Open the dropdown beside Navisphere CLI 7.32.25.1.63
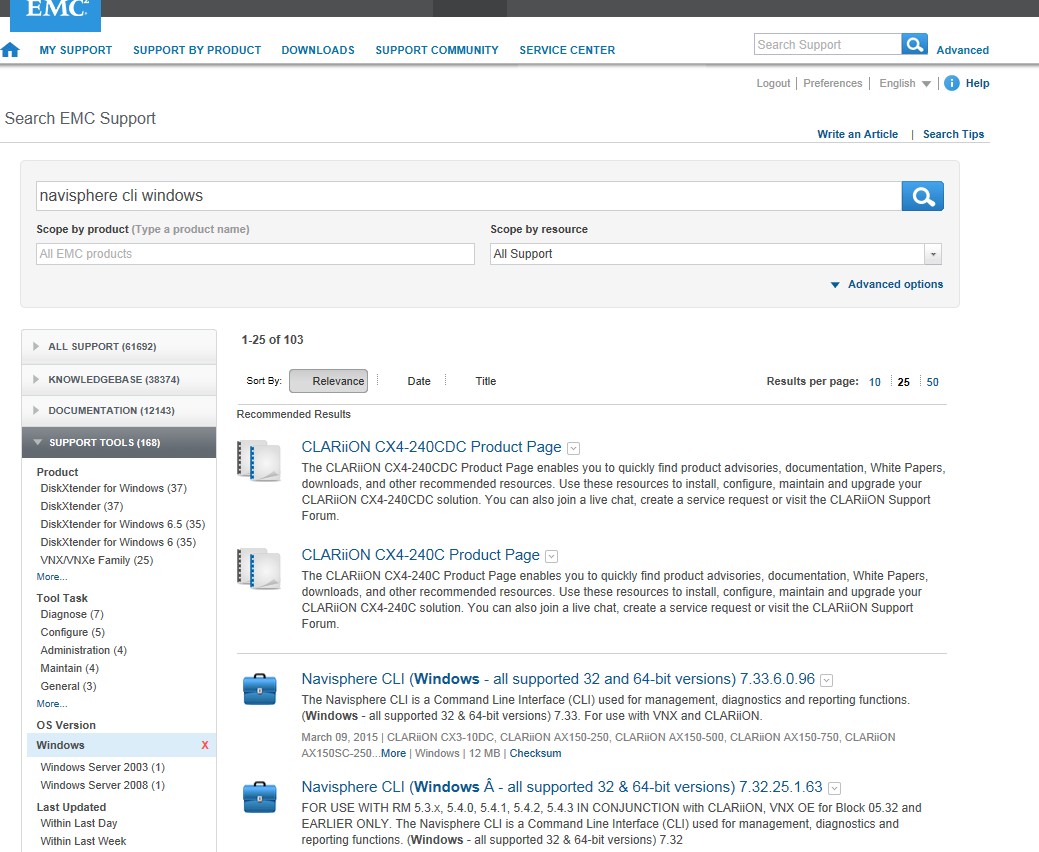The width and height of the screenshot is (1039, 852). (x=834, y=788)
